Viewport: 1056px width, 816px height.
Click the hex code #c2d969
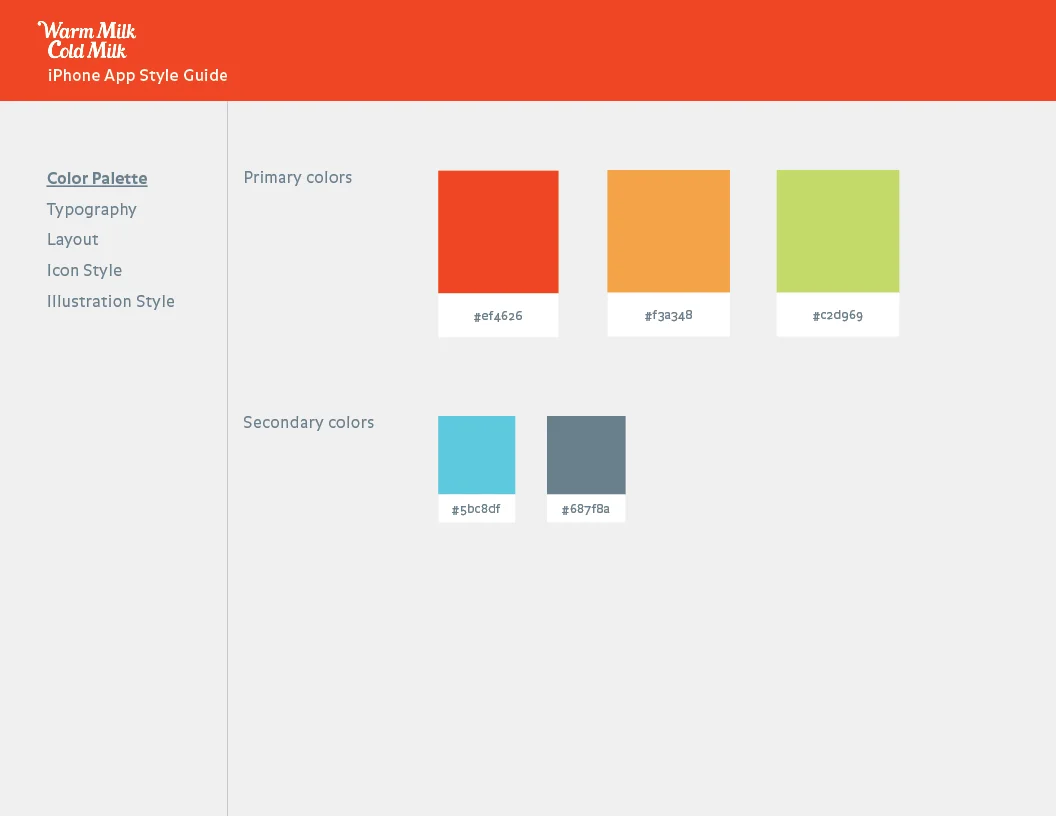[x=838, y=315]
